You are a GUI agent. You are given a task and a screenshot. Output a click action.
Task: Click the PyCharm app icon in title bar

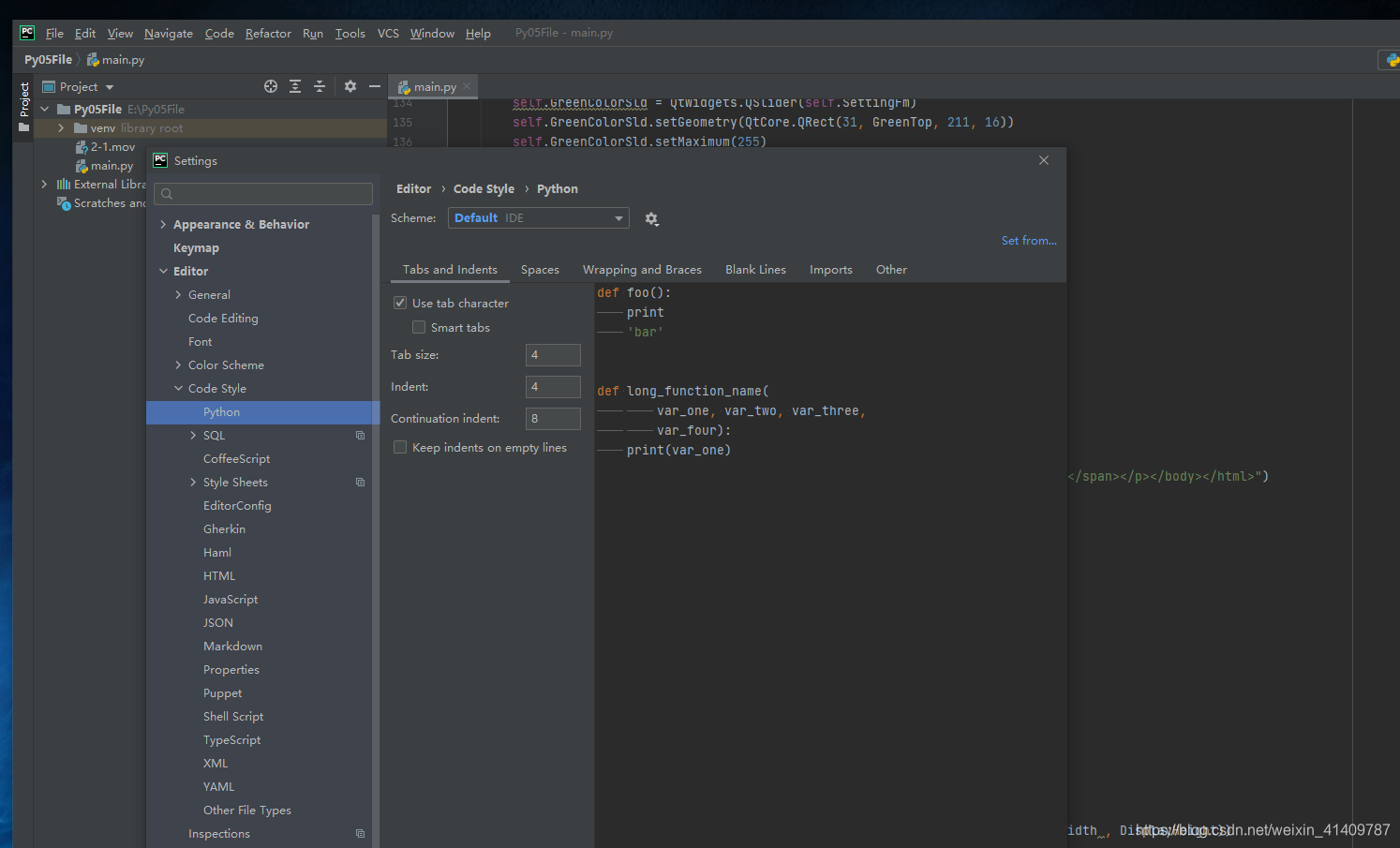27,33
